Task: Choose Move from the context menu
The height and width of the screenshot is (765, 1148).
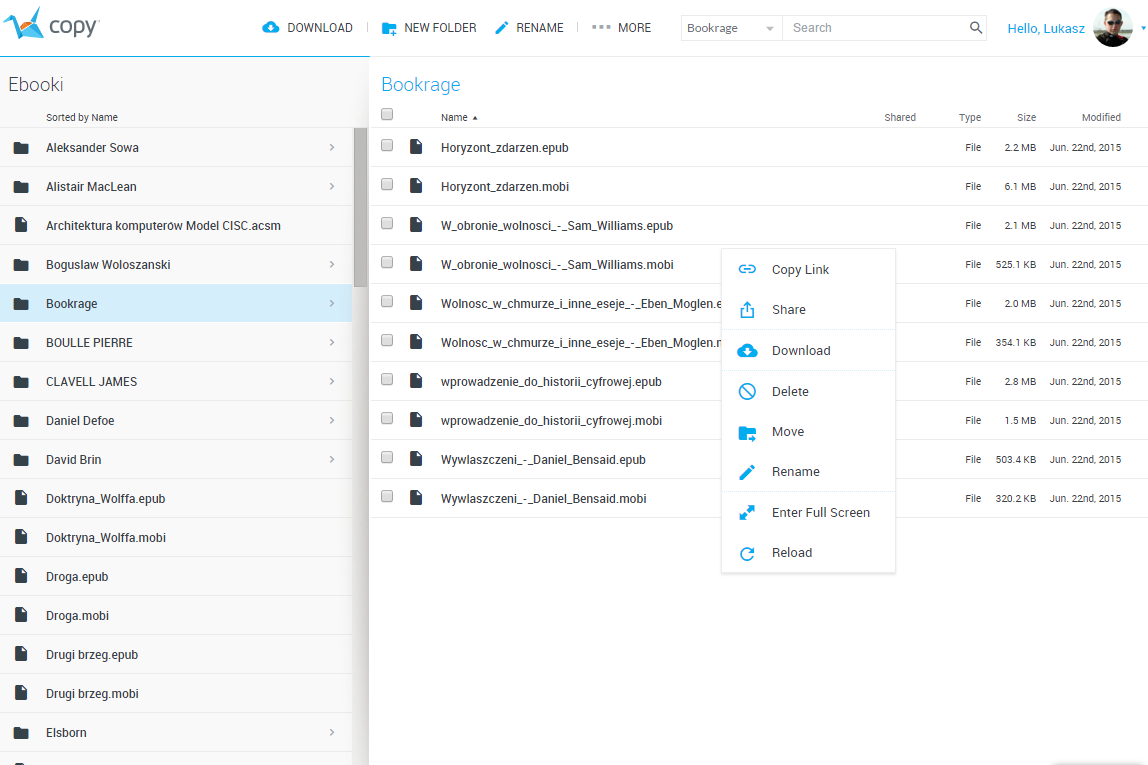Action: click(x=788, y=432)
